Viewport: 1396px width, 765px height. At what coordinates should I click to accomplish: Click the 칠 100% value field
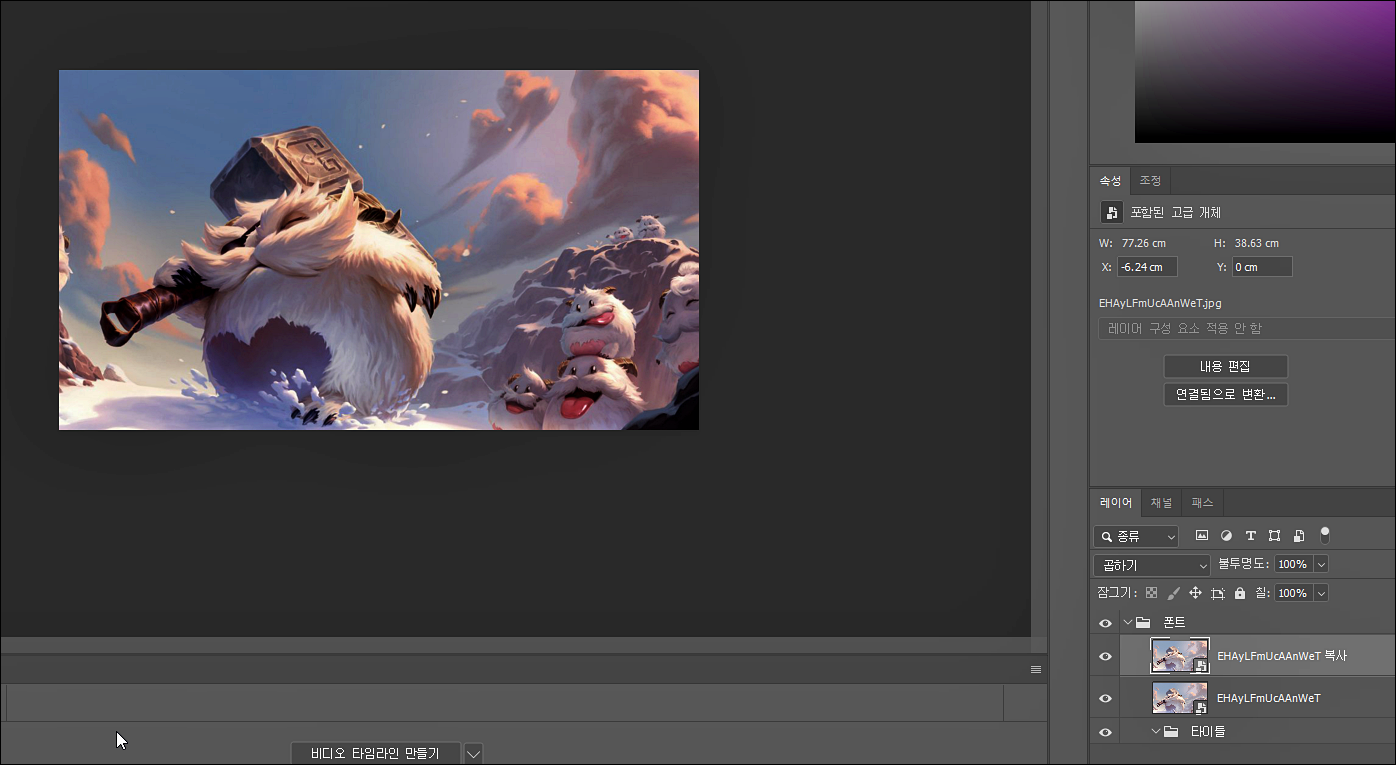click(x=1293, y=593)
